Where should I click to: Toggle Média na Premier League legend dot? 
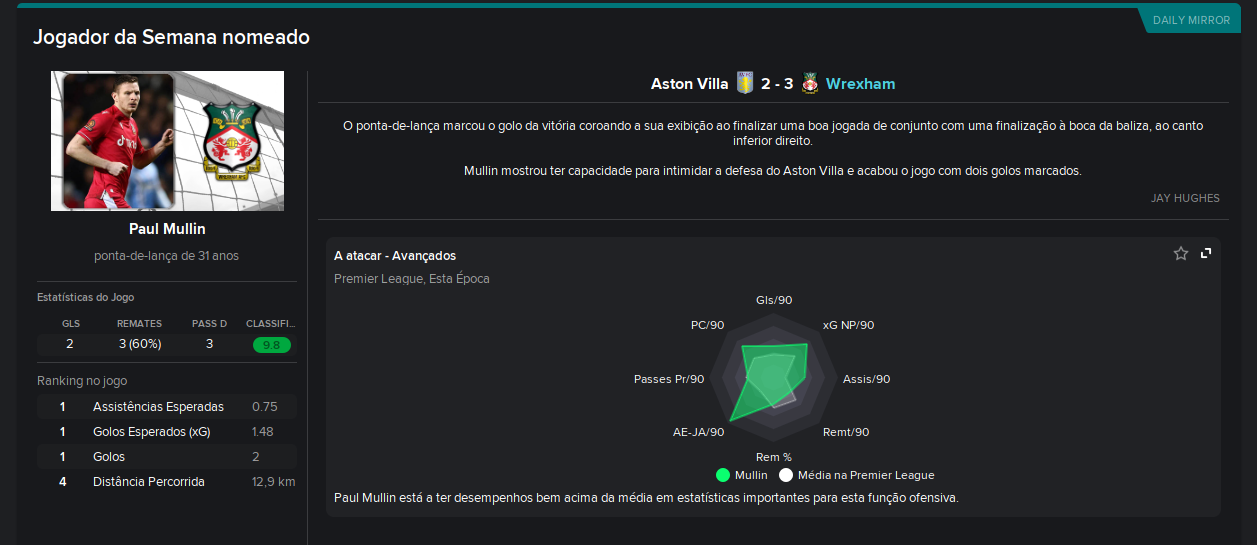[786, 475]
